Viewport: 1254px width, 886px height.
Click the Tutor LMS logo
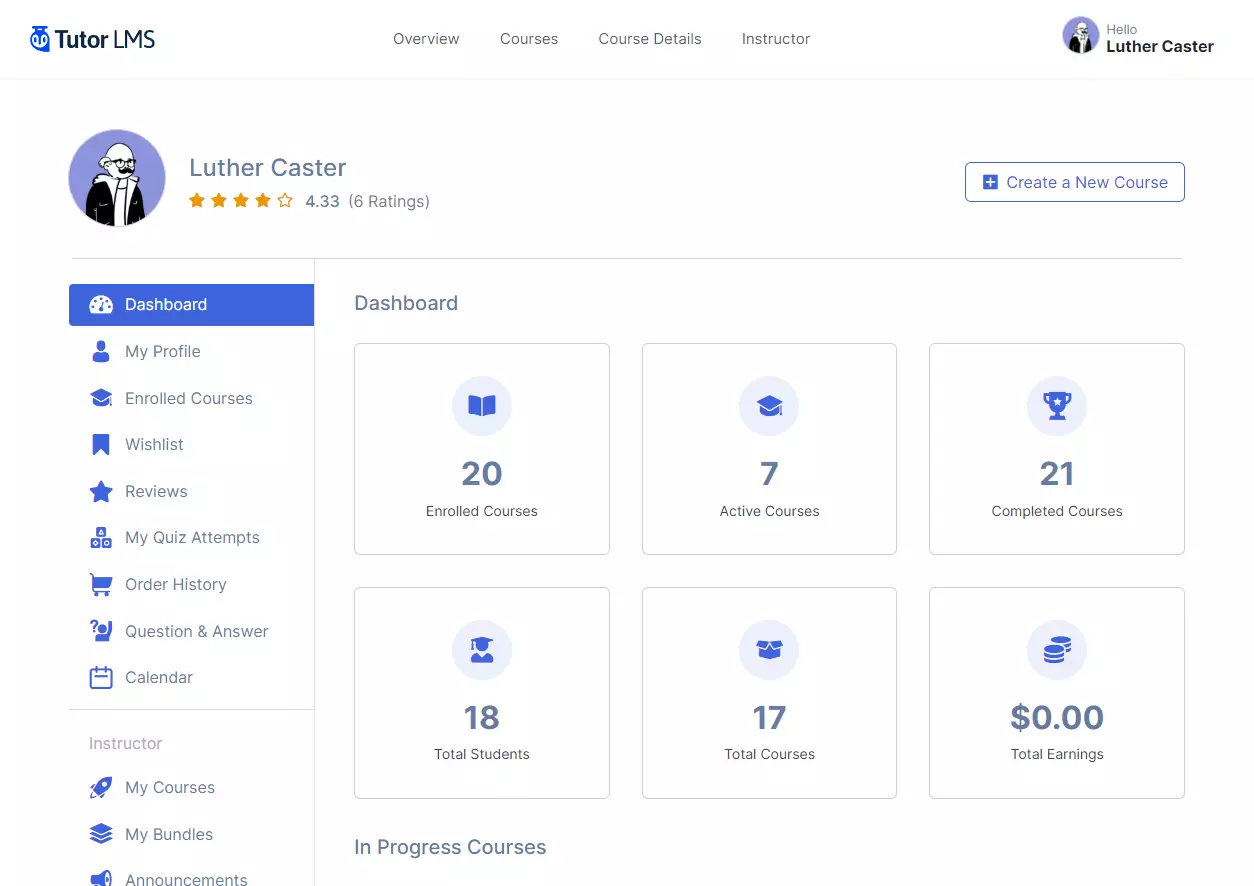click(x=92, y=39)
